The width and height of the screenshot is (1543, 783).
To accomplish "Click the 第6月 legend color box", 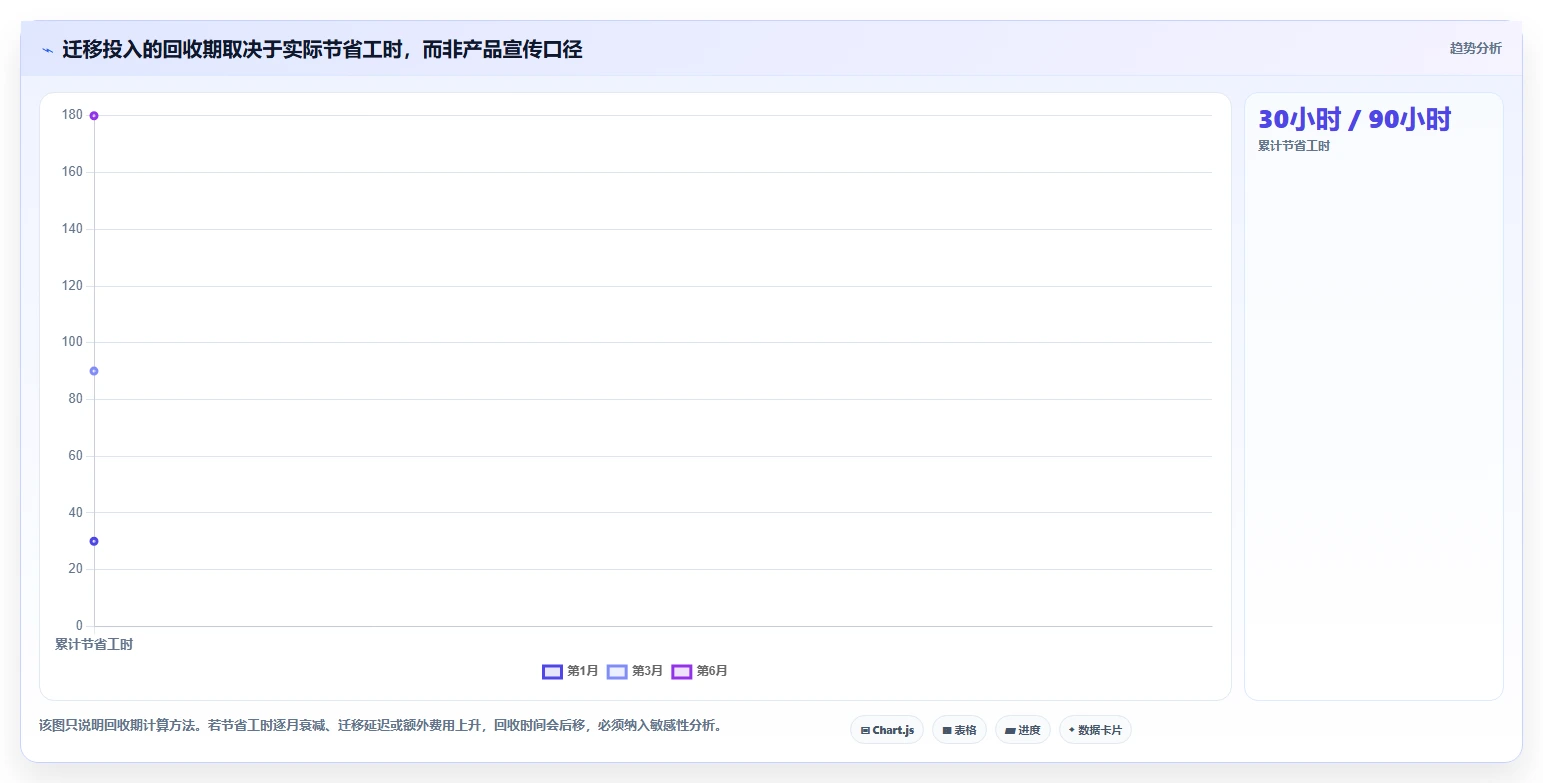I will point(682,671).
